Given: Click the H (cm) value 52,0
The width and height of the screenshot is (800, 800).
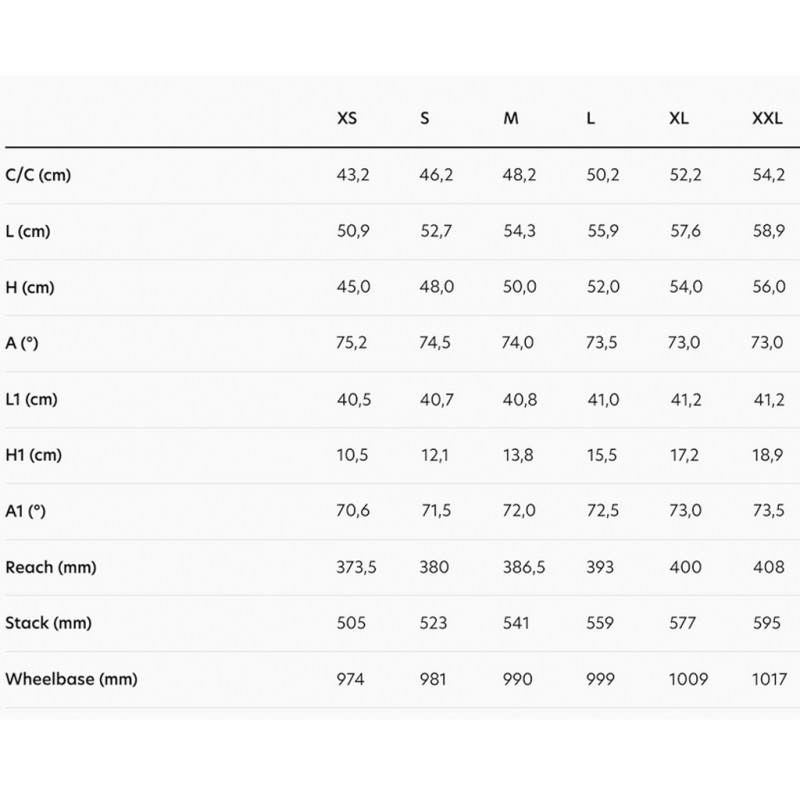Looking at the screenshot, I should point(603,287).
